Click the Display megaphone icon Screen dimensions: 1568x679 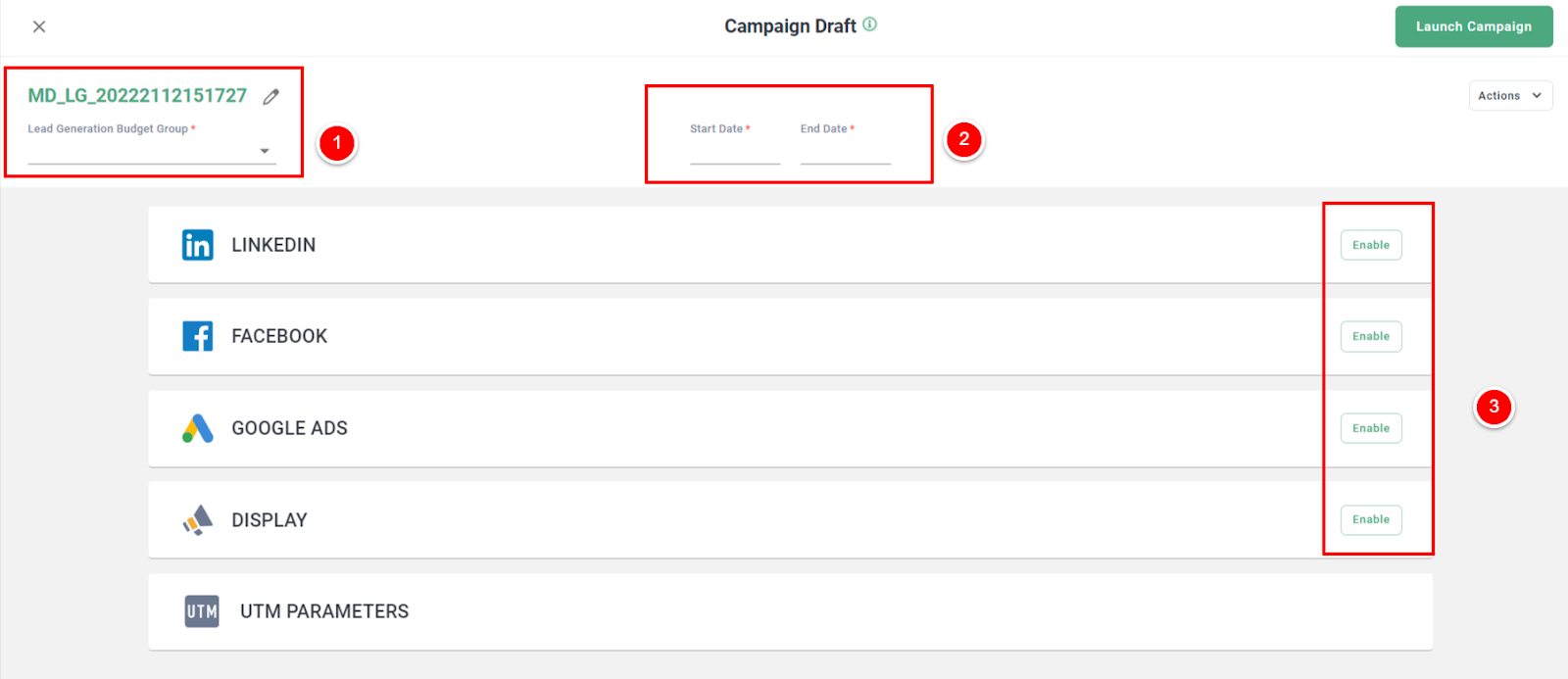(x=197, y=520)
